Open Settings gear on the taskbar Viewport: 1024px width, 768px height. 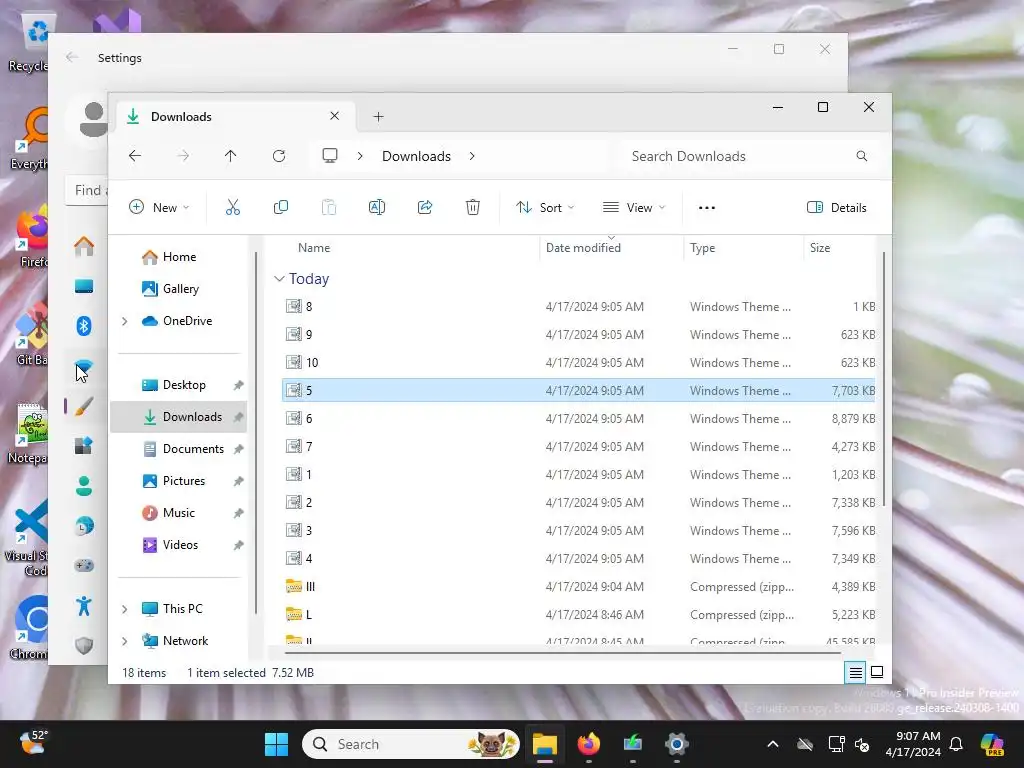(677, 744)
